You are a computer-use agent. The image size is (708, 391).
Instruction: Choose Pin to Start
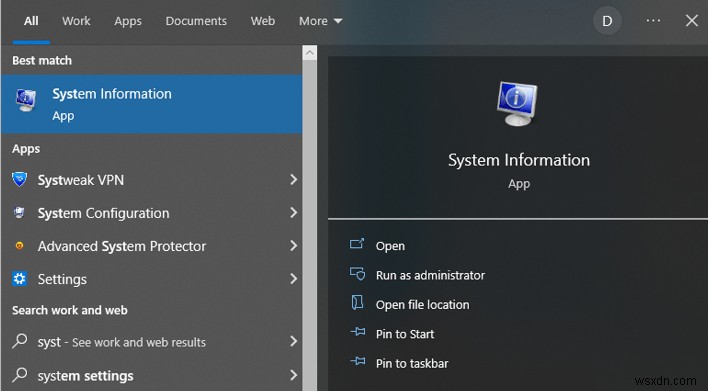click(x=405, y=334)
